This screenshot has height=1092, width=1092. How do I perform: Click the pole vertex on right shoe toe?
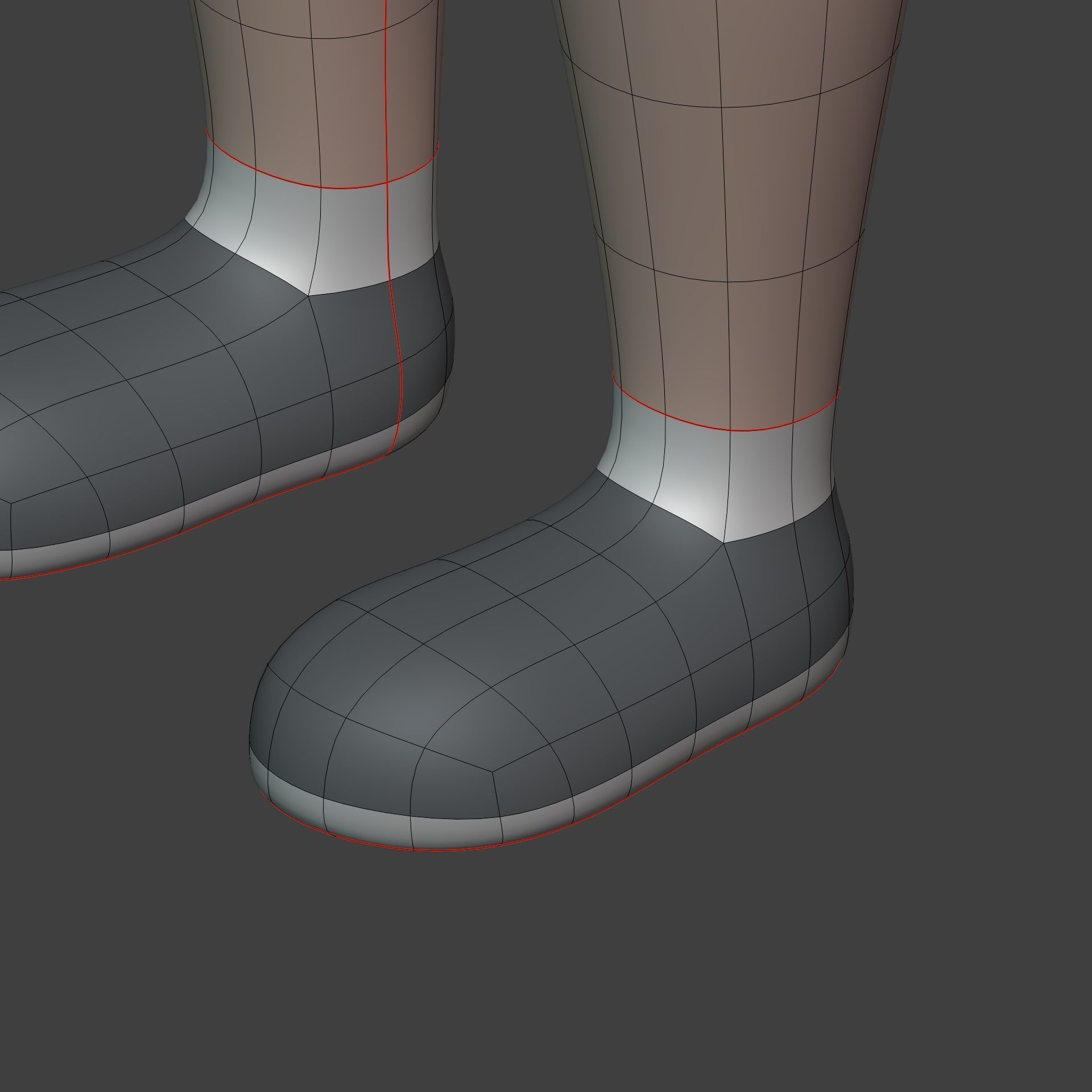(x=492, y=772)
